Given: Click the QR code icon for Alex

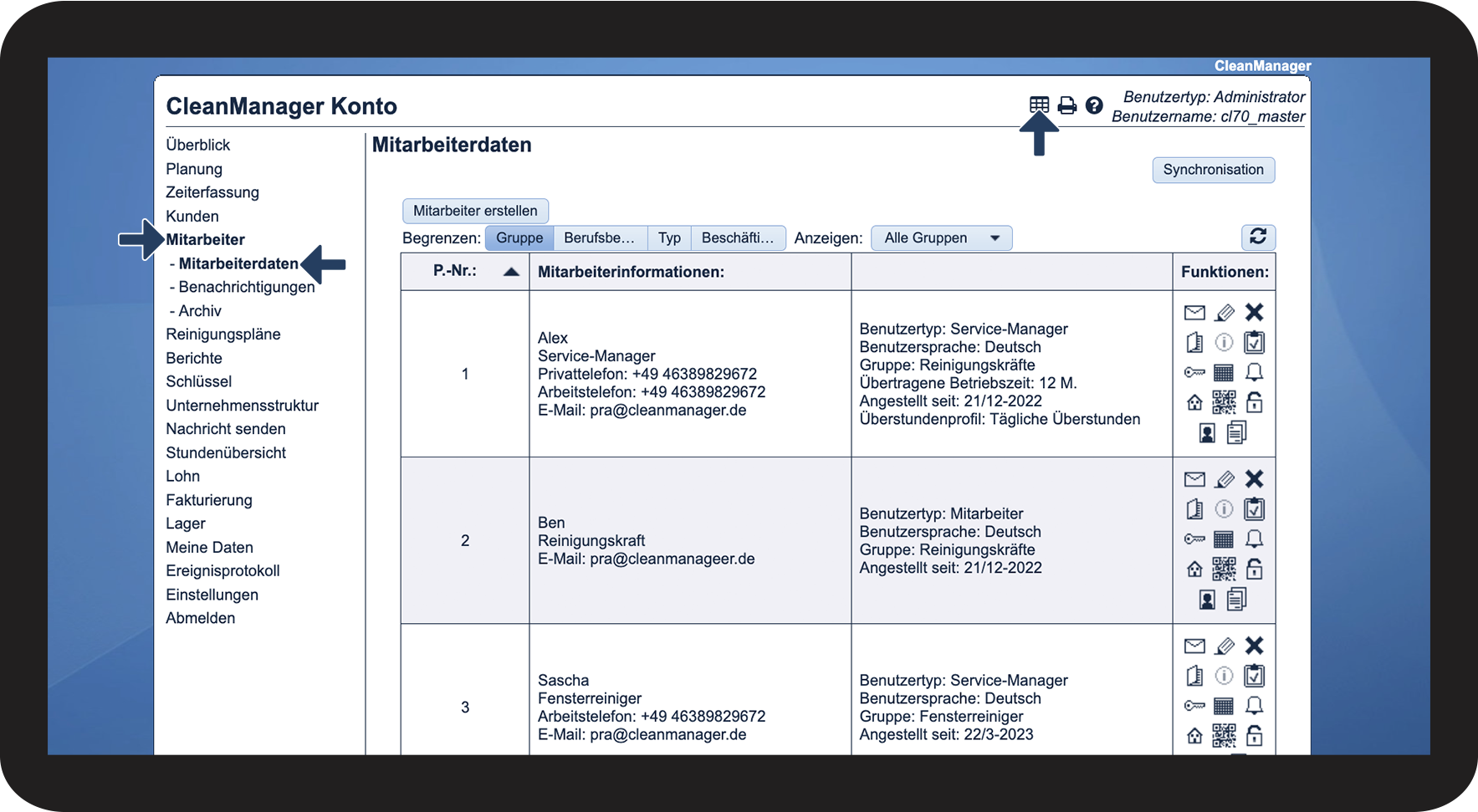Looking at the screenshot, I should [x=1224, y=402].
